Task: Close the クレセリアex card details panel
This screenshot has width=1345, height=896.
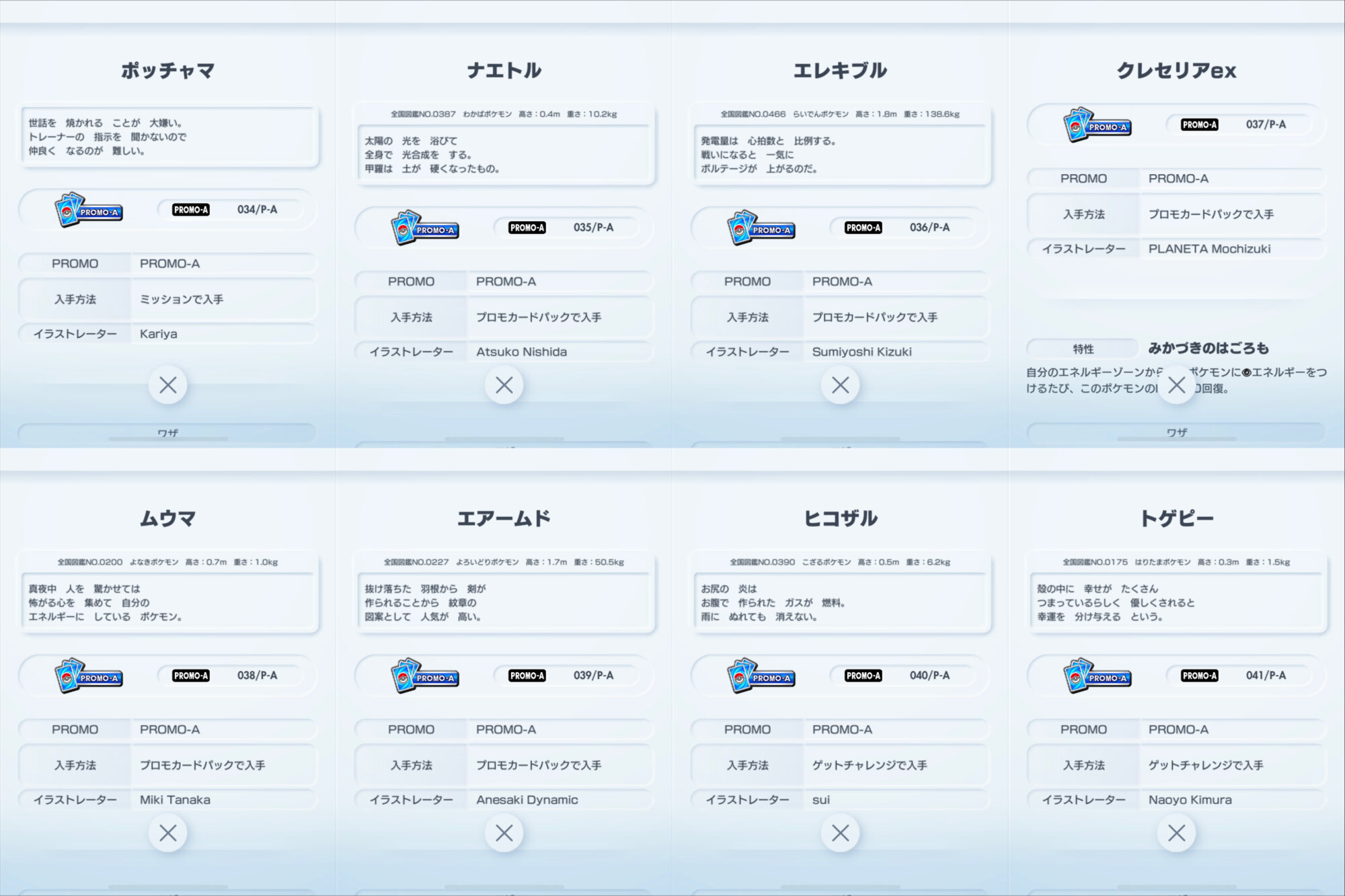Action: coord(1177,385)
